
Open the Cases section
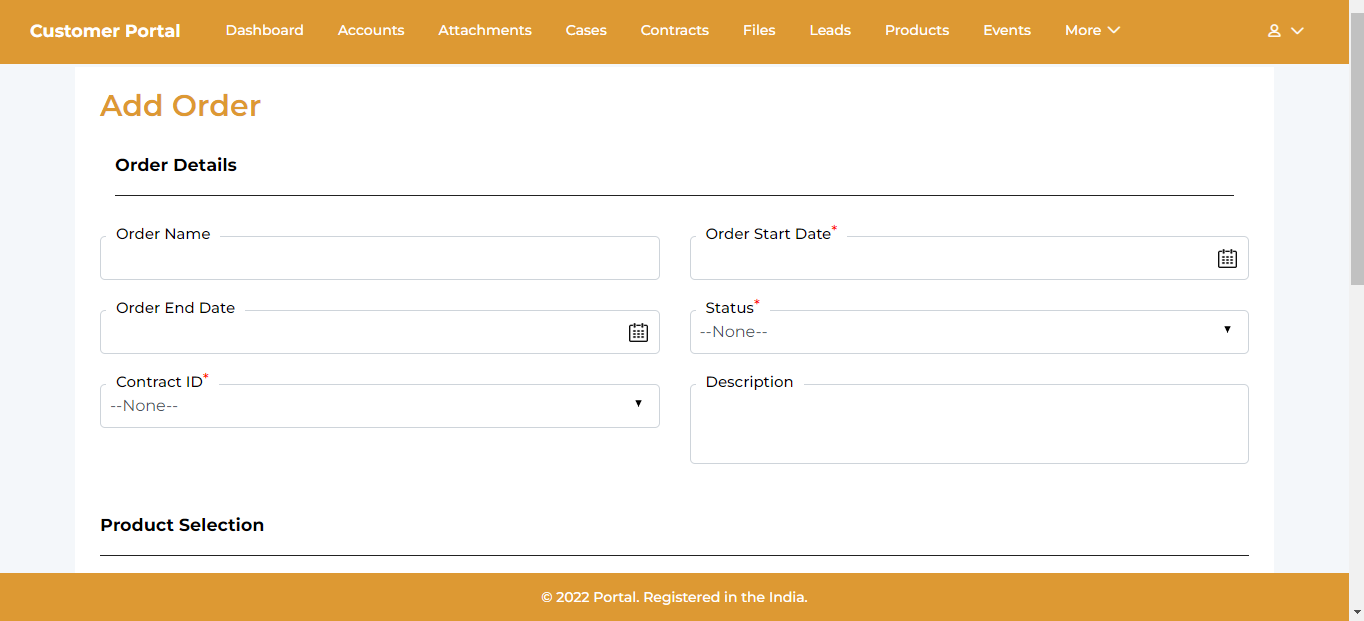click(586, 31)
